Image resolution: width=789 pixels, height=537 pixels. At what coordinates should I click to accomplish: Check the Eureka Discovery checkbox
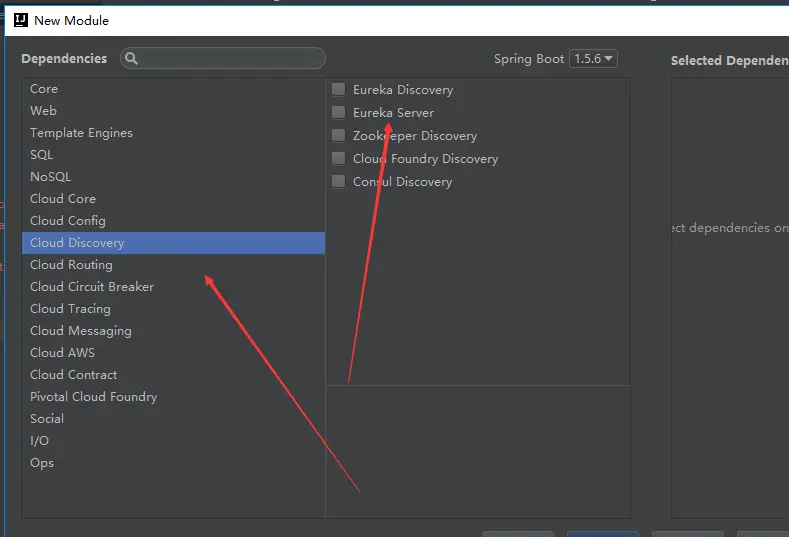[339, 89]
